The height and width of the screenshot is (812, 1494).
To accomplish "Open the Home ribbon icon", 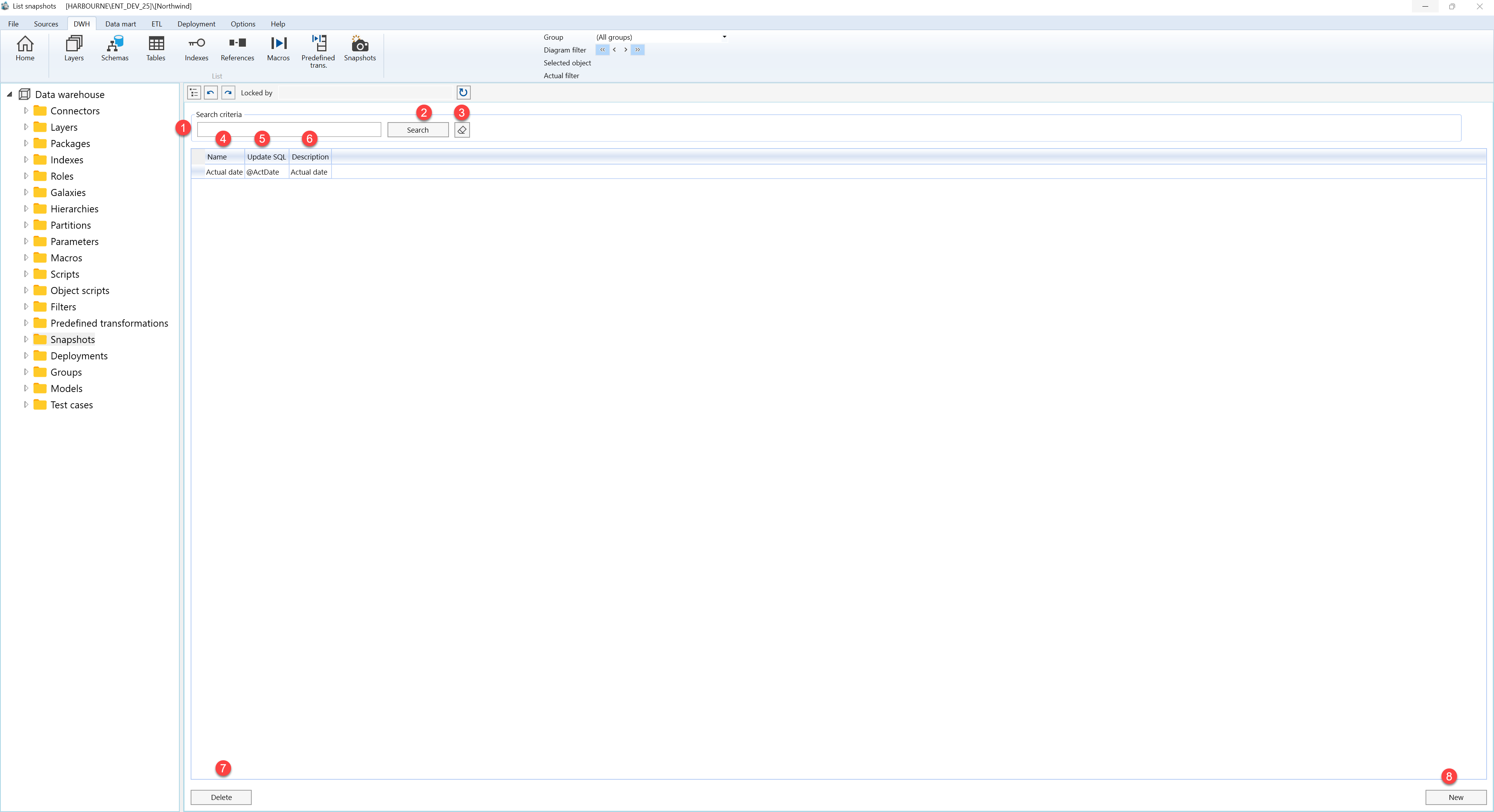I will (25, 48).
